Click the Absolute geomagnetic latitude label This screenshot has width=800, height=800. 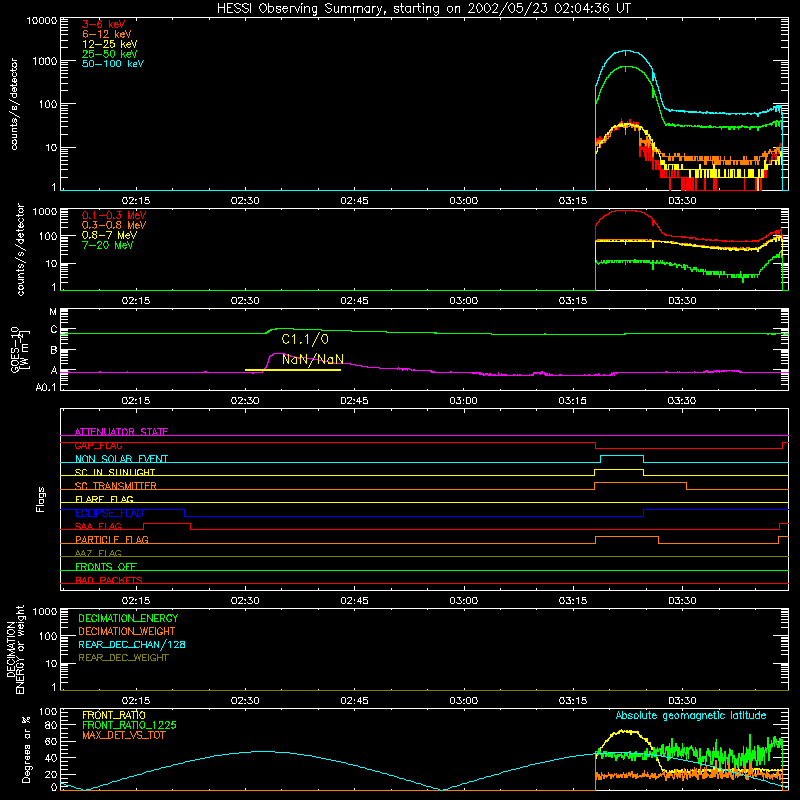click(691, 715)
